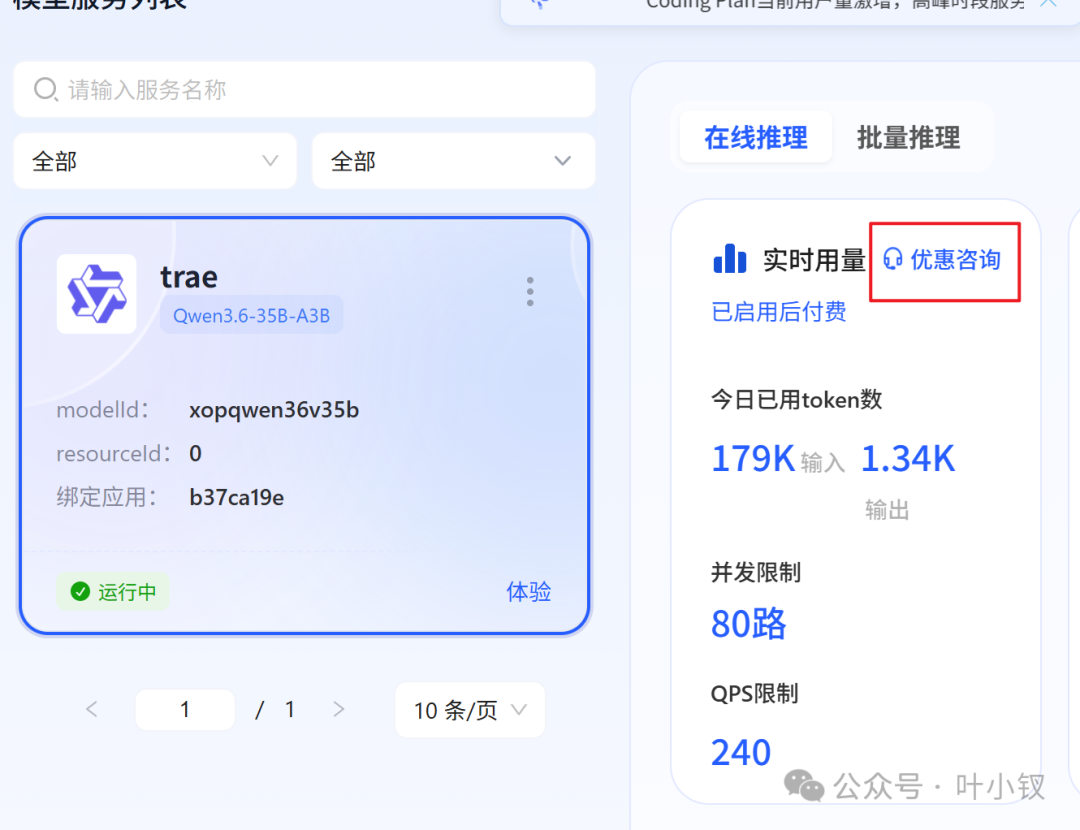Click modelId value xopqwen36v35b
Image resolution: width=1080 pixels, height=830 pixels.
coord(274,410)
